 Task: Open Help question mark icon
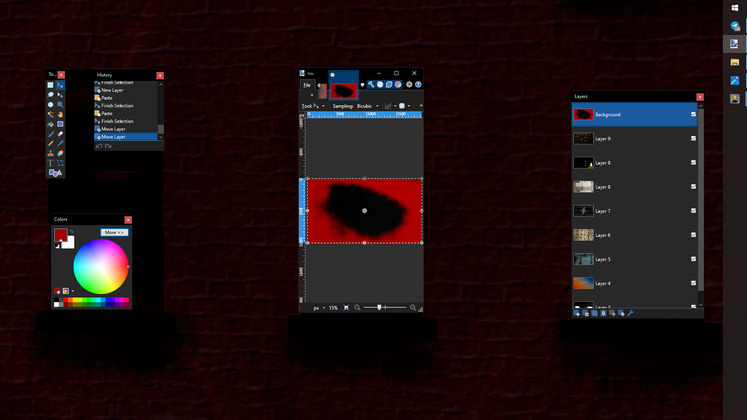[x=418, y=85]
